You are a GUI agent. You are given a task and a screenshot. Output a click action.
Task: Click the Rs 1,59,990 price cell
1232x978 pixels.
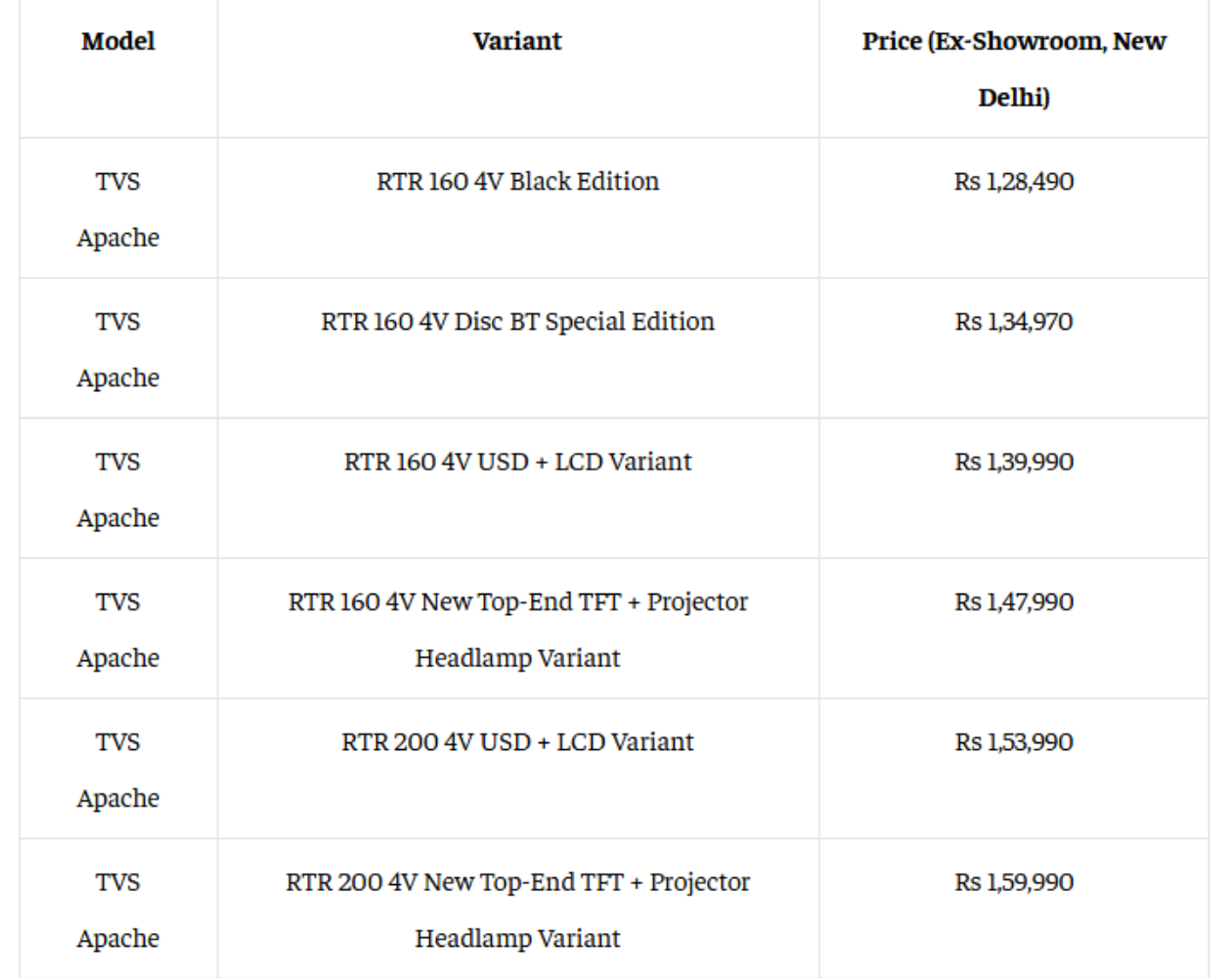click(x=1014, y=882)
